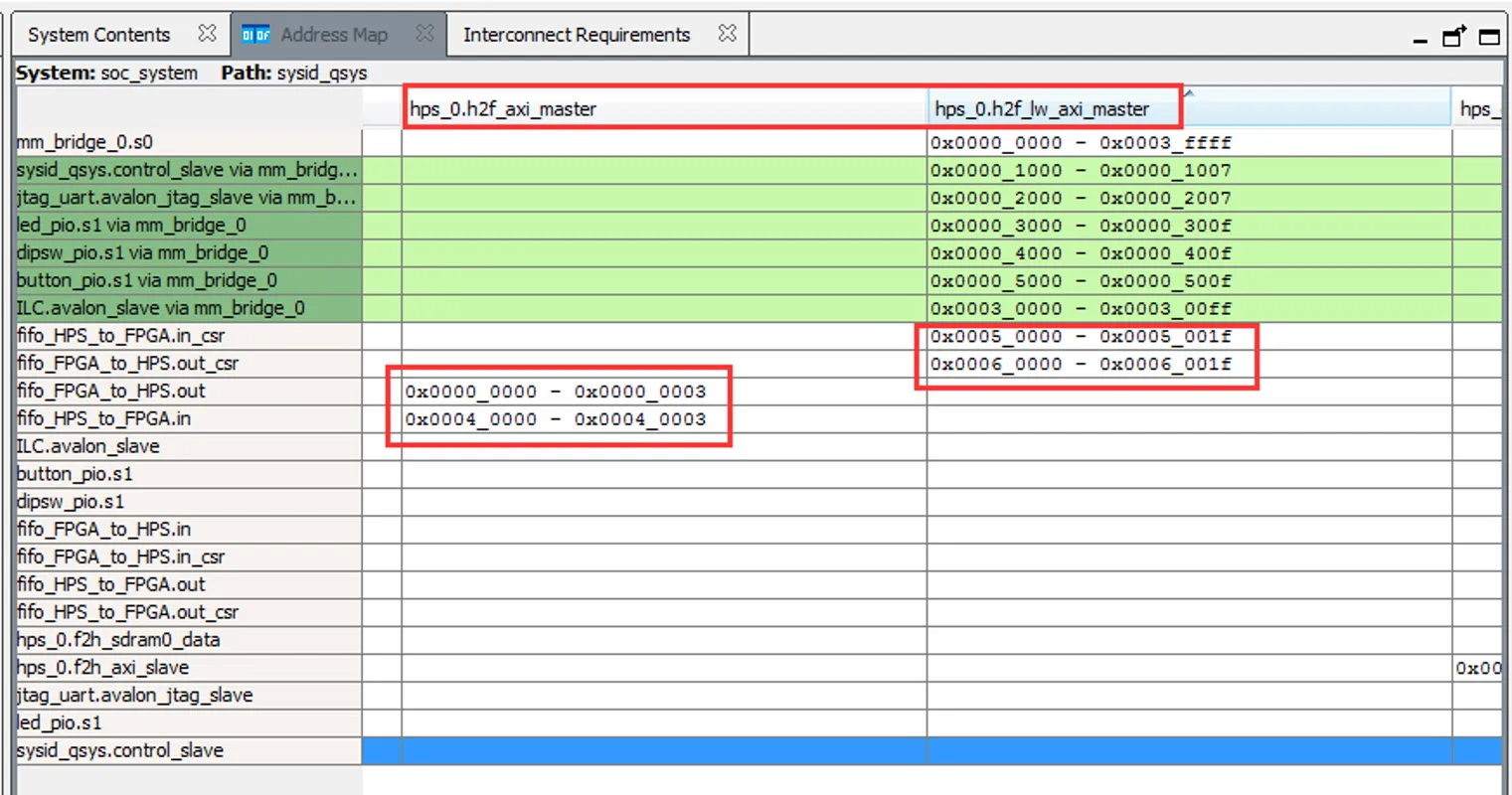Screen dimensions: 1512x795
Task: Switch to the System Contents tab
Action: point(98,33)
